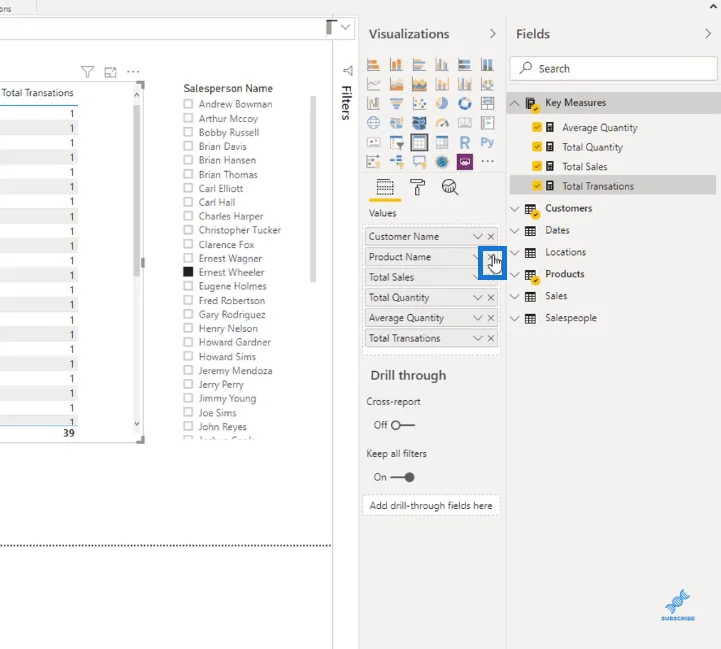This screenshot has height=649, width=721.
Task: Expand the Locations table
Action: coord(515,253)
